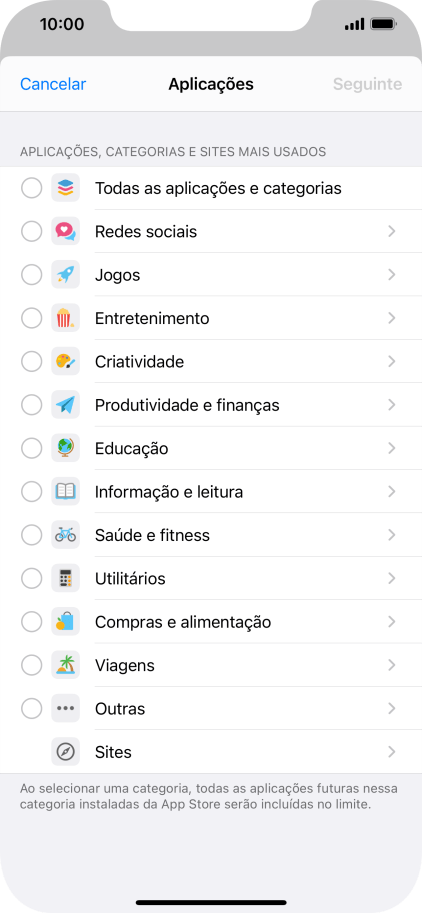
Task: Select the Outras radio button
Action: 31,709
